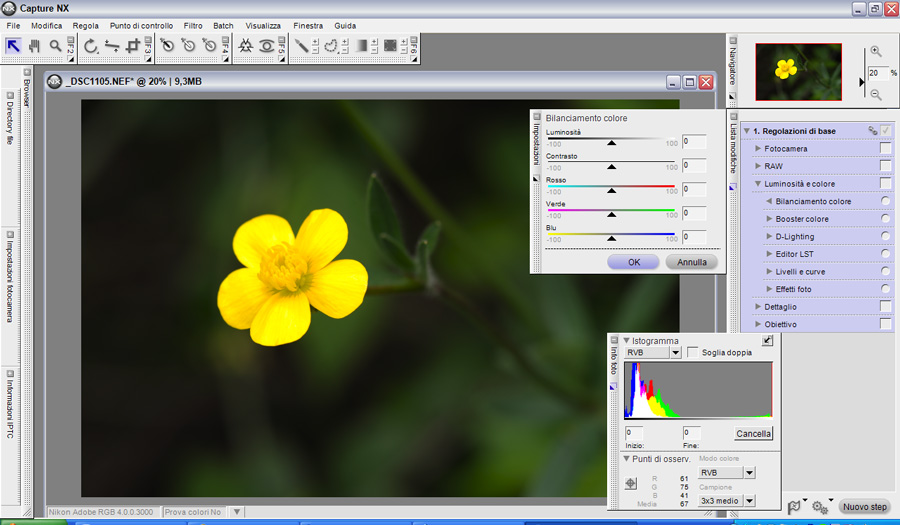Click the histogram panel collapse arrow icon
This screenshot has height=525, width=900.
click(767, 340)
